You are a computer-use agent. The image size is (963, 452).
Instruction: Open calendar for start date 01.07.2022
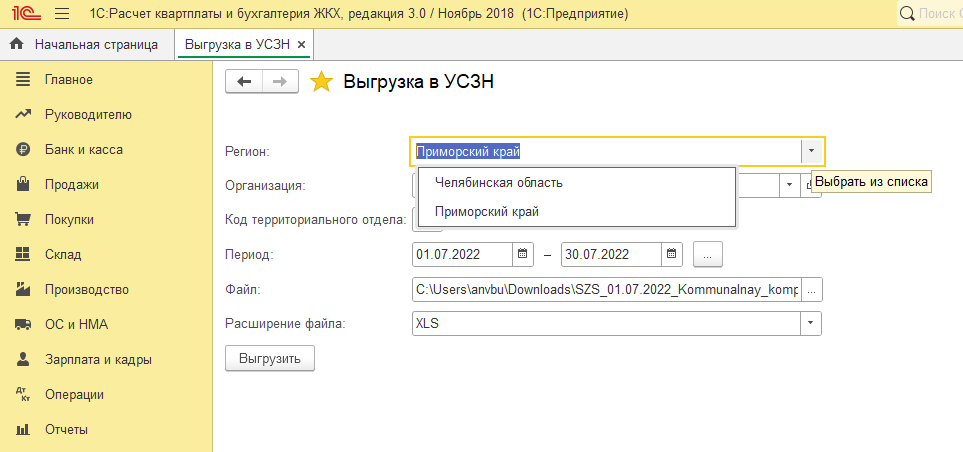pyautogui.click(x=522, y=254)
